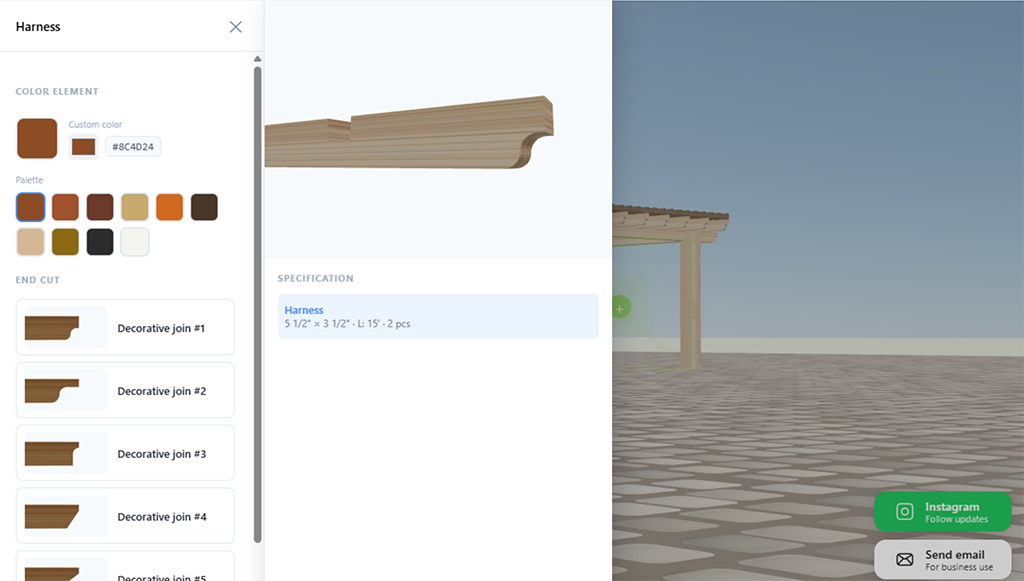Click the envelope email icon

904,559
